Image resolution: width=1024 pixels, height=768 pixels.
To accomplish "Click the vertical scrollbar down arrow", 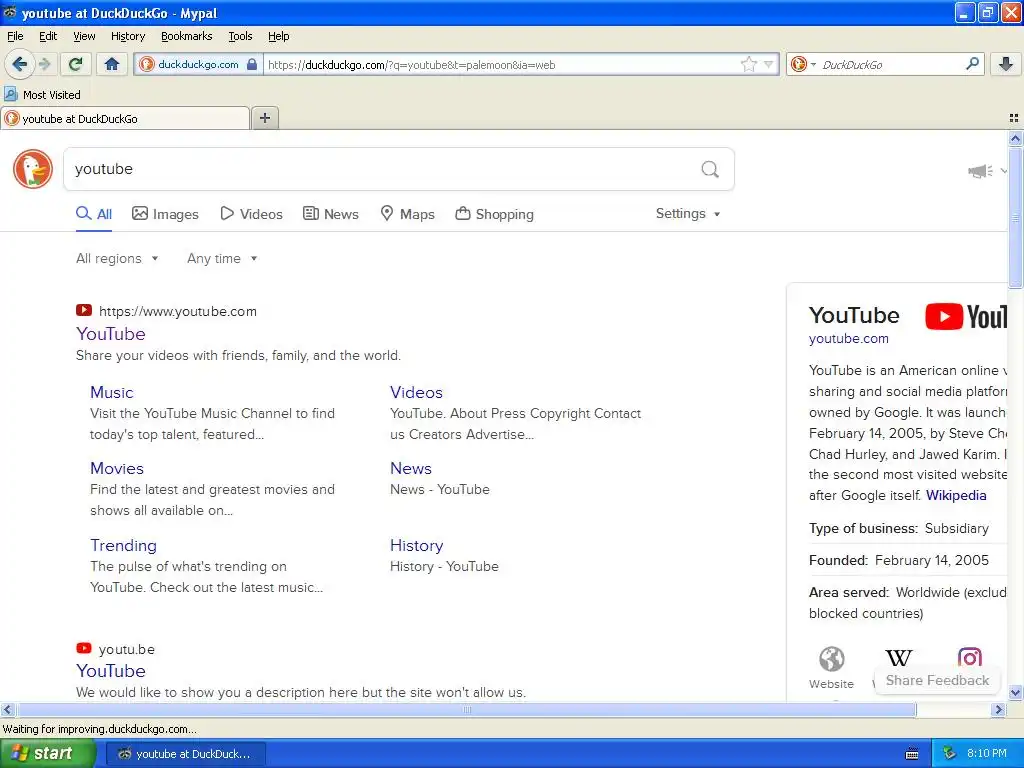I will tap(1015, 692).
